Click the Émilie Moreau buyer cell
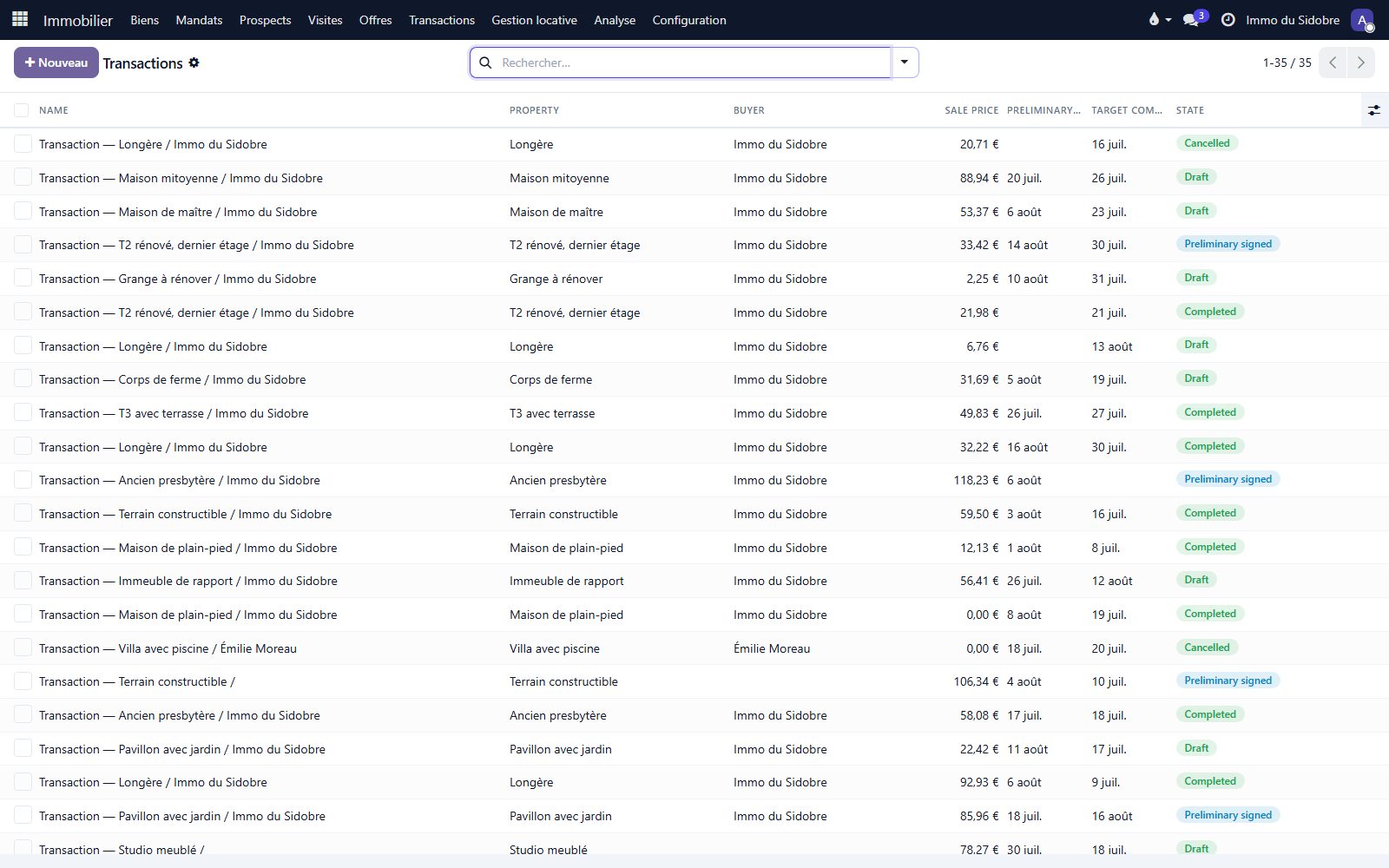Viewport: 1389px width, 868px height. point(772,648)
